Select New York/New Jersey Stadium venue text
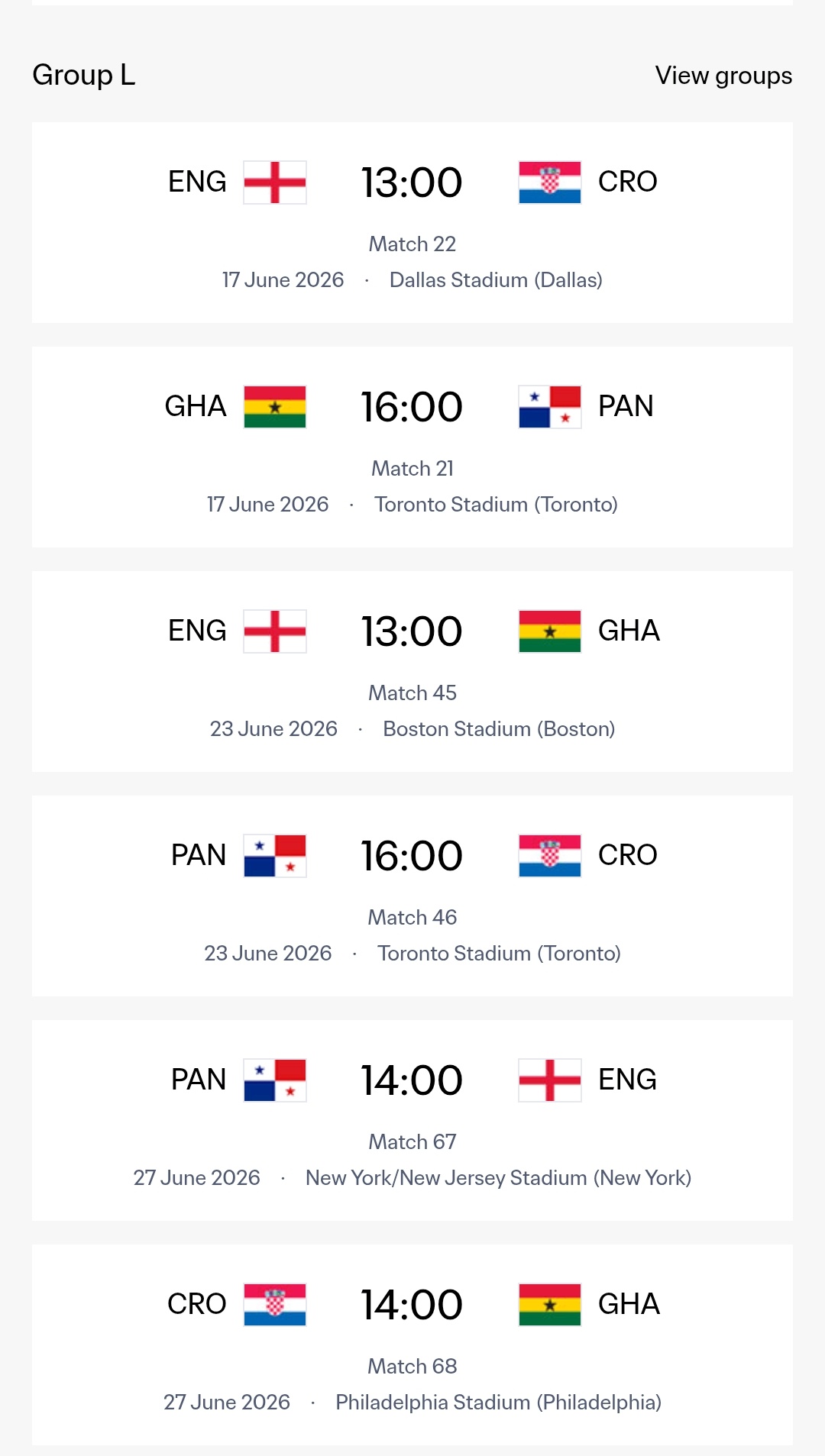This screenshot has width=825, height=1456. click(498, 1178)
